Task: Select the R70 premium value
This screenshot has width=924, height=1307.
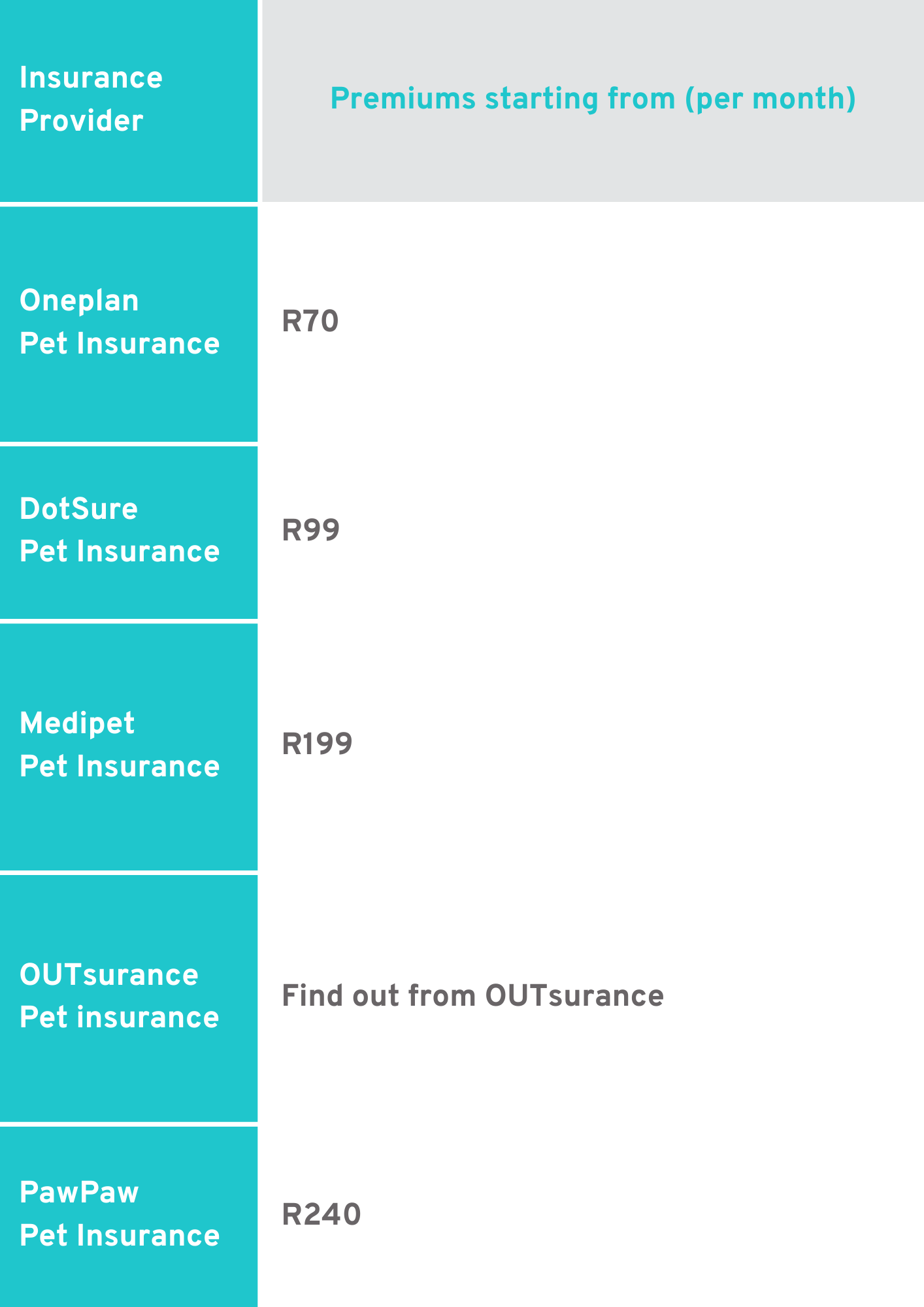Action: [x=310, y=322]
